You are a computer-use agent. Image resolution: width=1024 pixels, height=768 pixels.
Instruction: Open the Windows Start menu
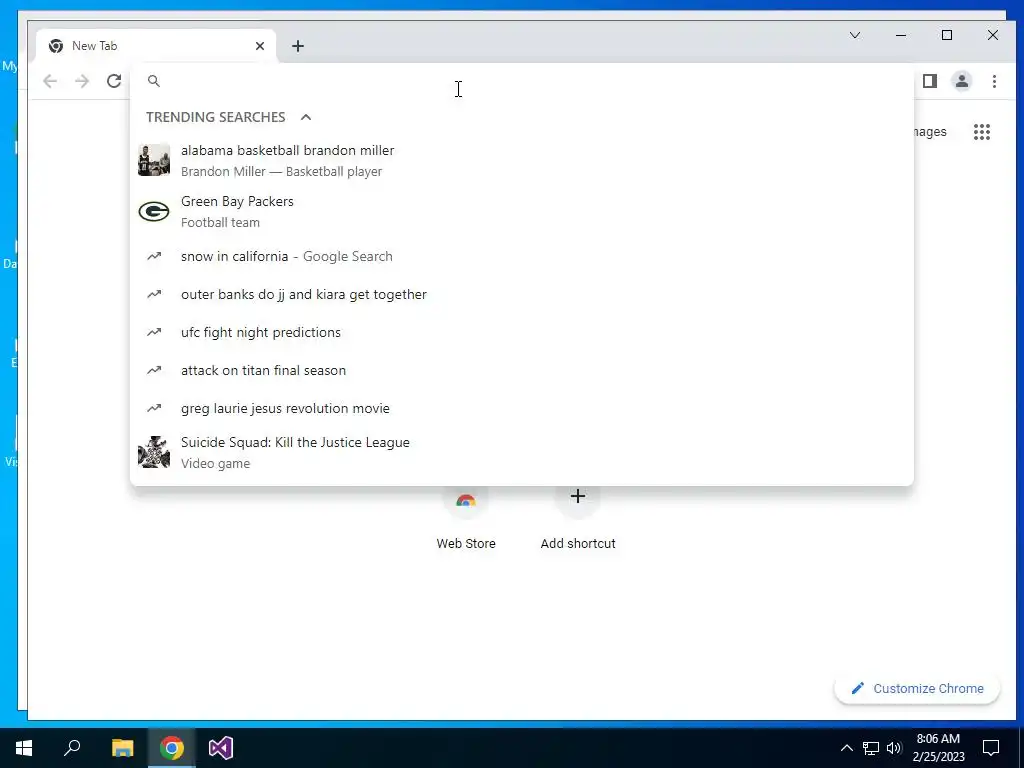tap(24, 748)
